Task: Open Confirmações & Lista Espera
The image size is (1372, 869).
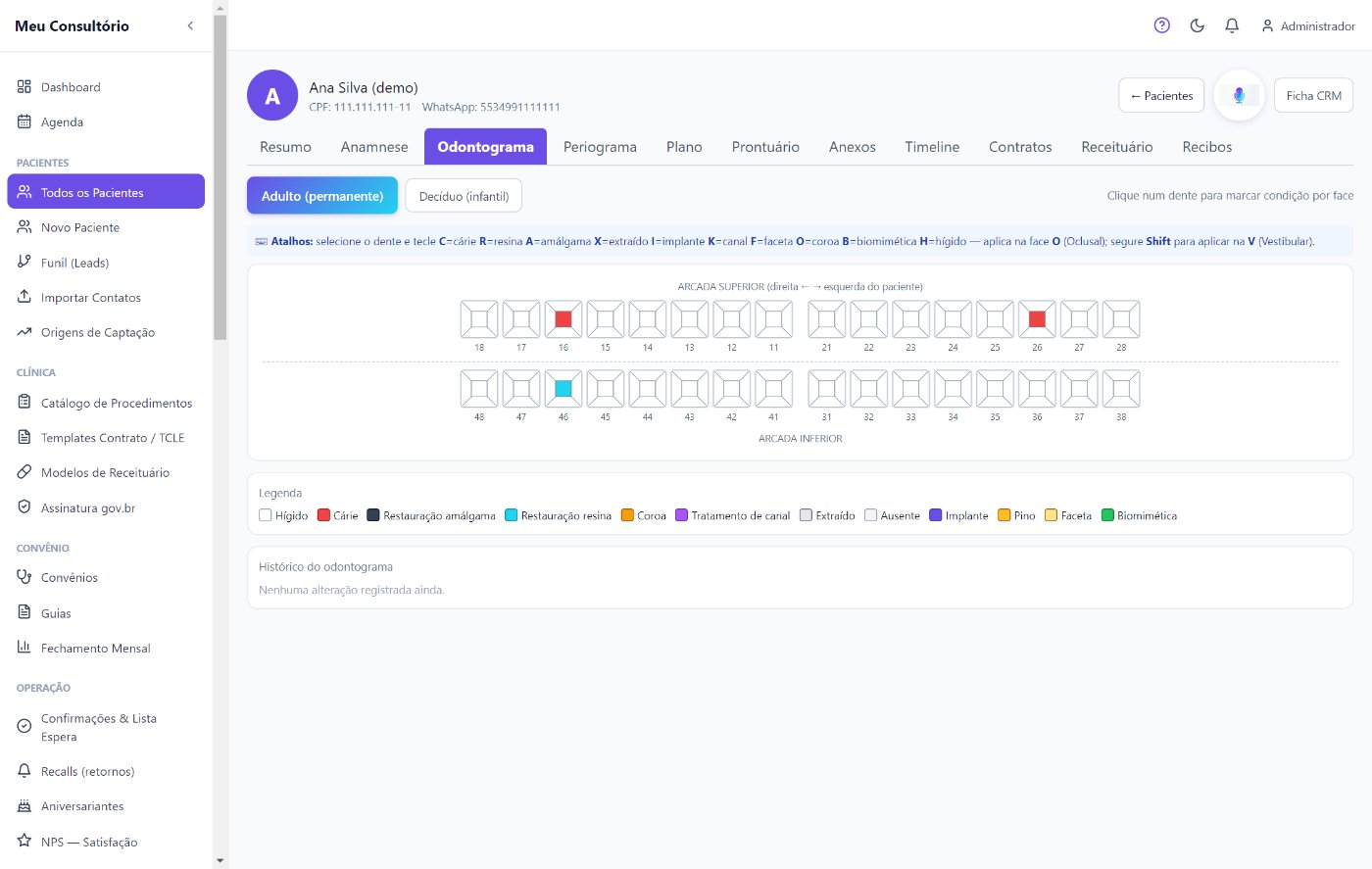Action: [106, 727]
